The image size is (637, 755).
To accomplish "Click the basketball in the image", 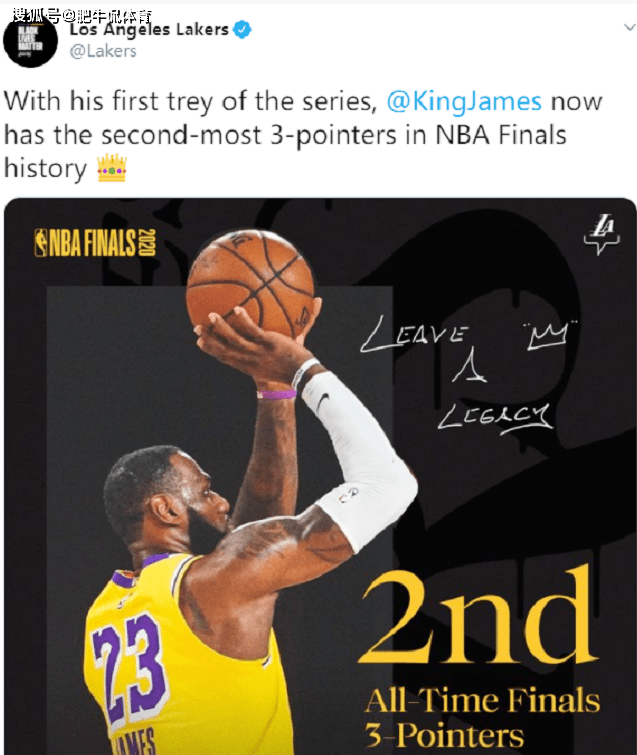I will coord(250,284).
